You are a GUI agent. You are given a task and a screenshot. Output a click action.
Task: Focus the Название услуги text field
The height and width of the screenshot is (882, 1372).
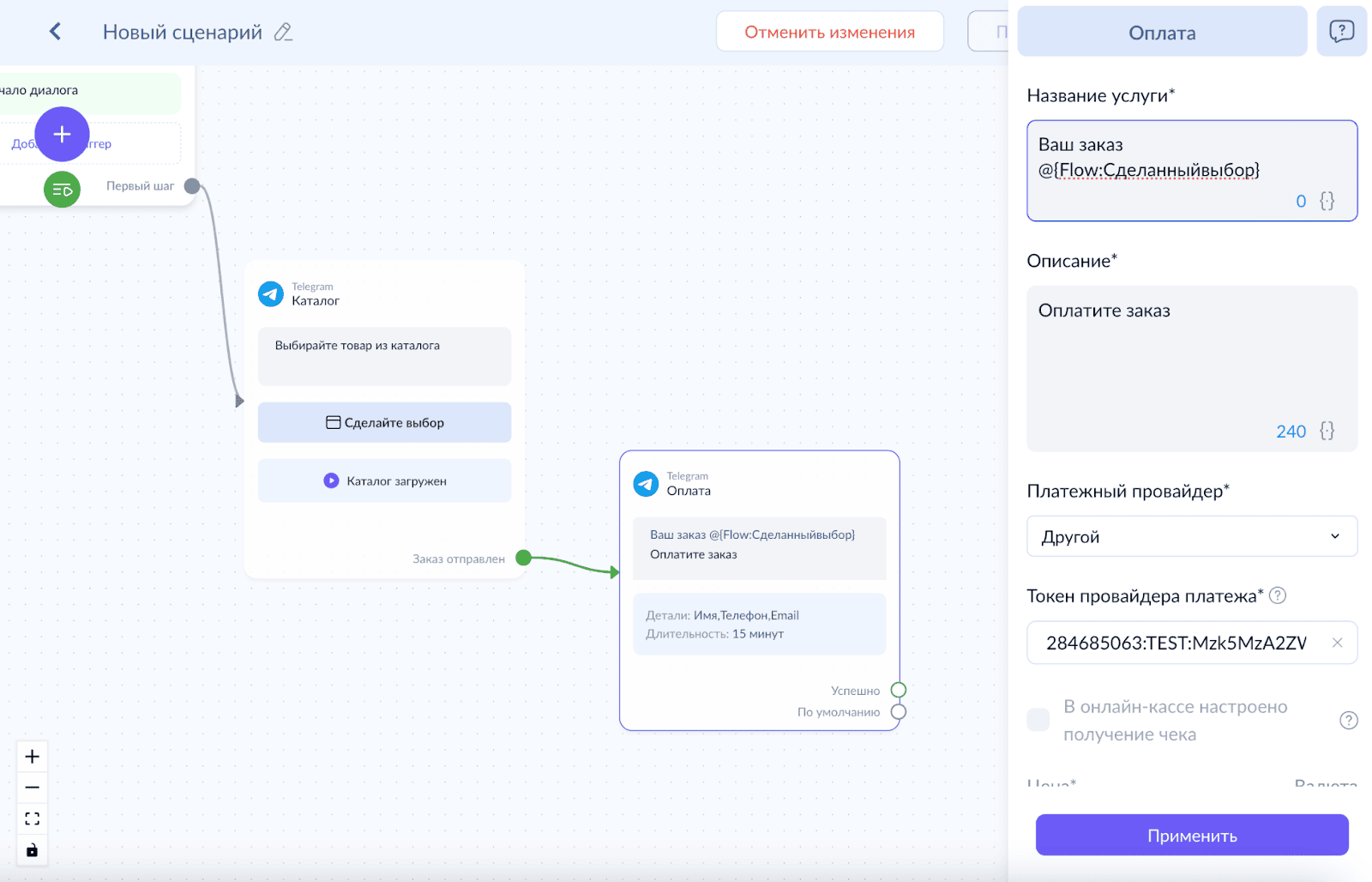click(1192, 171)
